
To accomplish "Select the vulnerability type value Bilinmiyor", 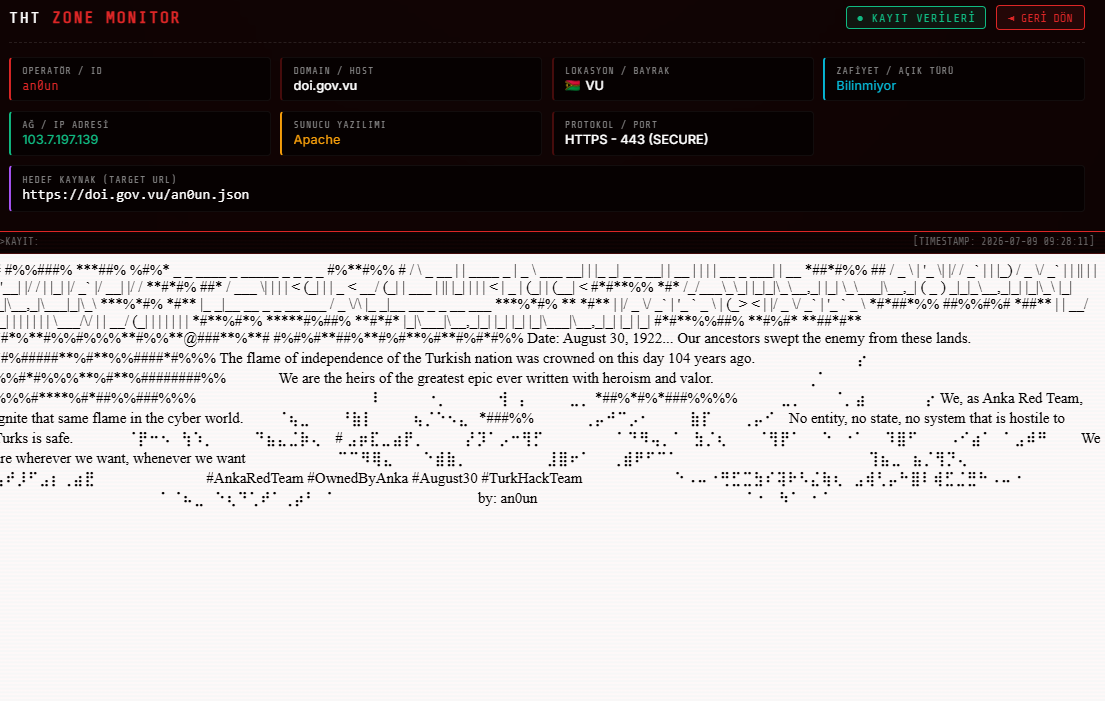I will point(865,85).
